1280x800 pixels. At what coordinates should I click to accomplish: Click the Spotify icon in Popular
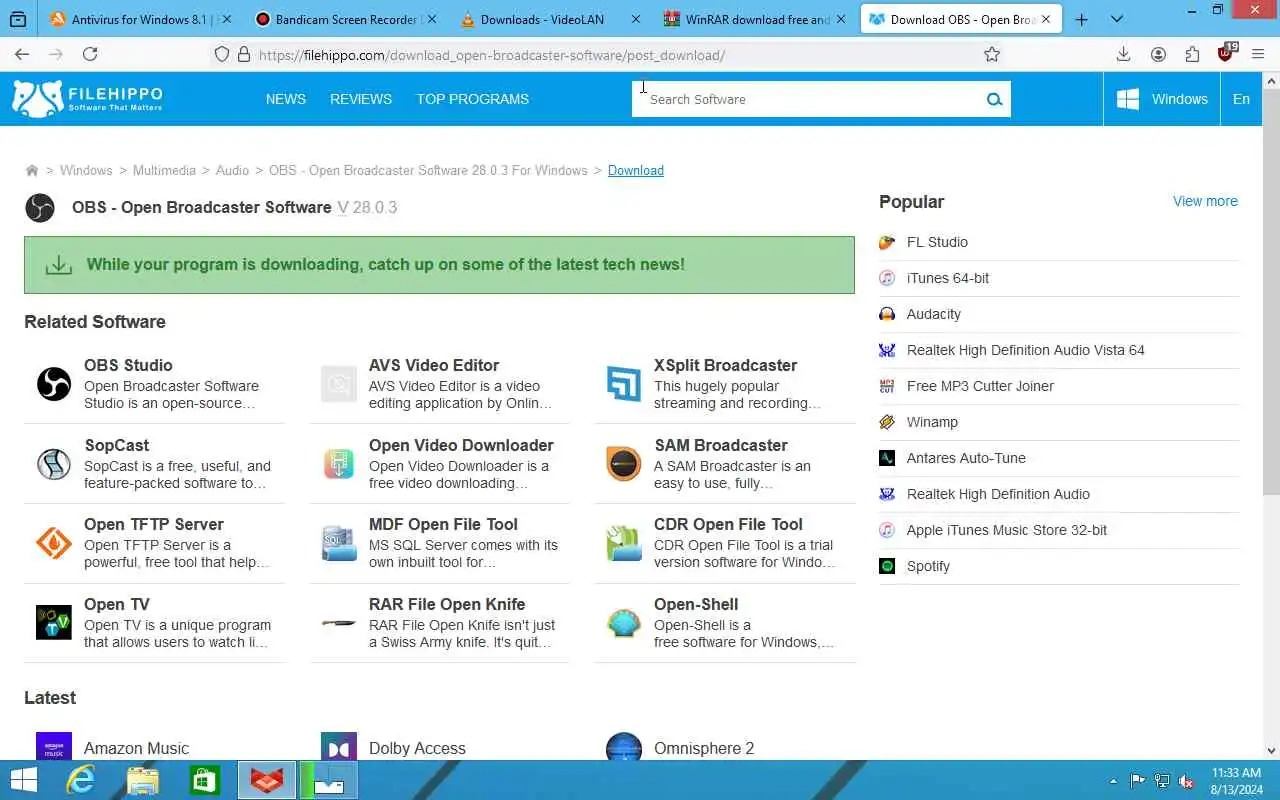887,566
